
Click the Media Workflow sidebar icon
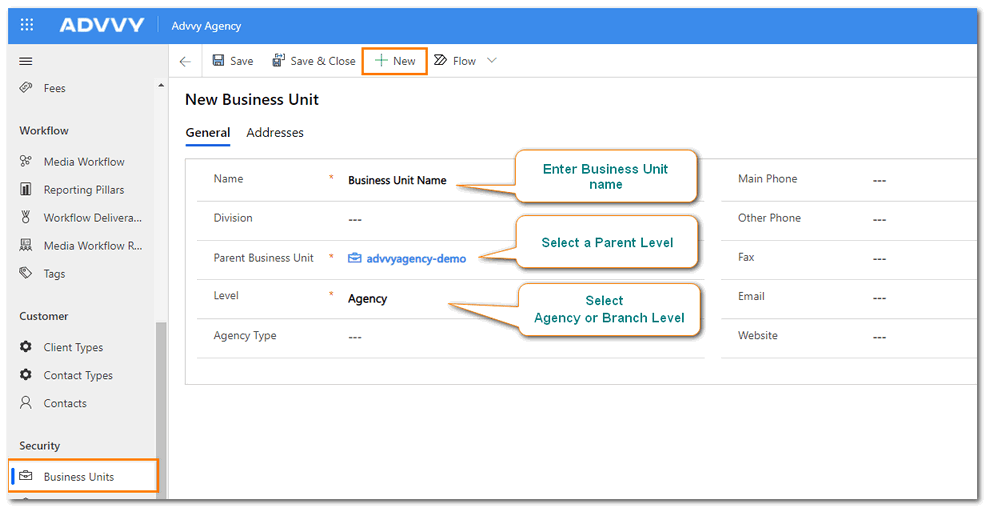[26, 162]
